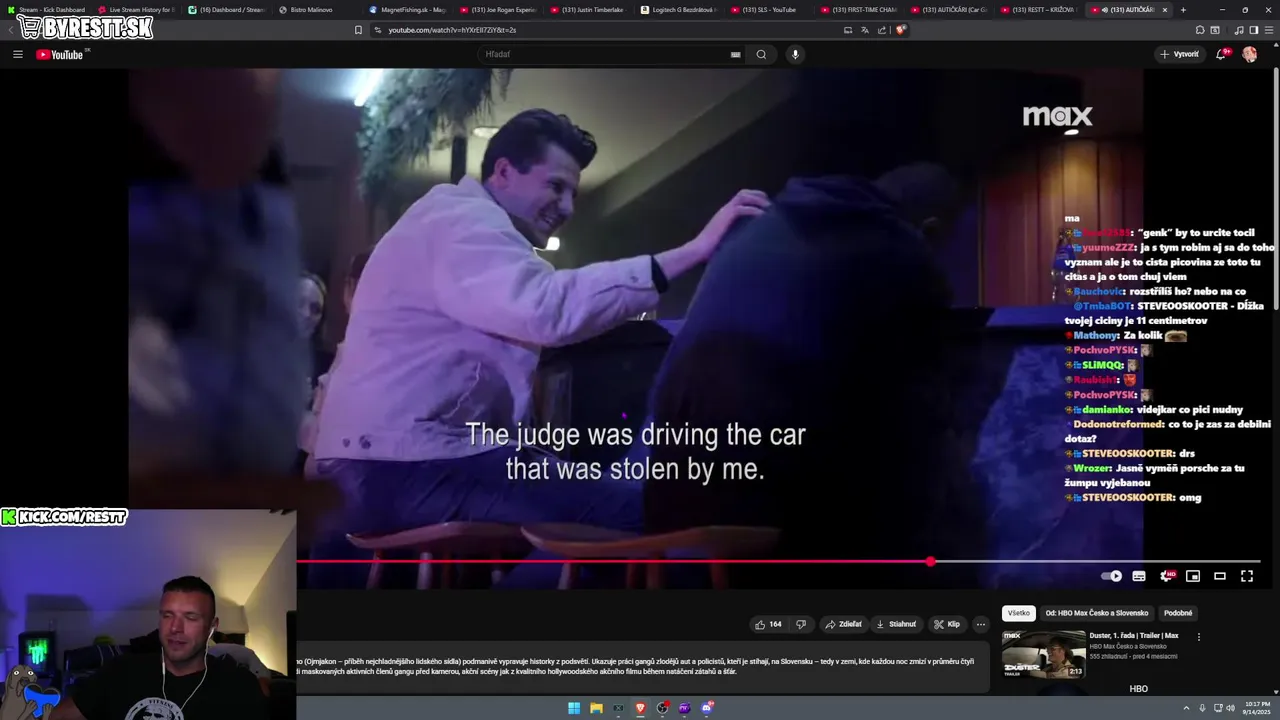Open more actions three-dot menu under video
The width and height of the screenshot is (1280, 720).
click(x=981, y=624)
